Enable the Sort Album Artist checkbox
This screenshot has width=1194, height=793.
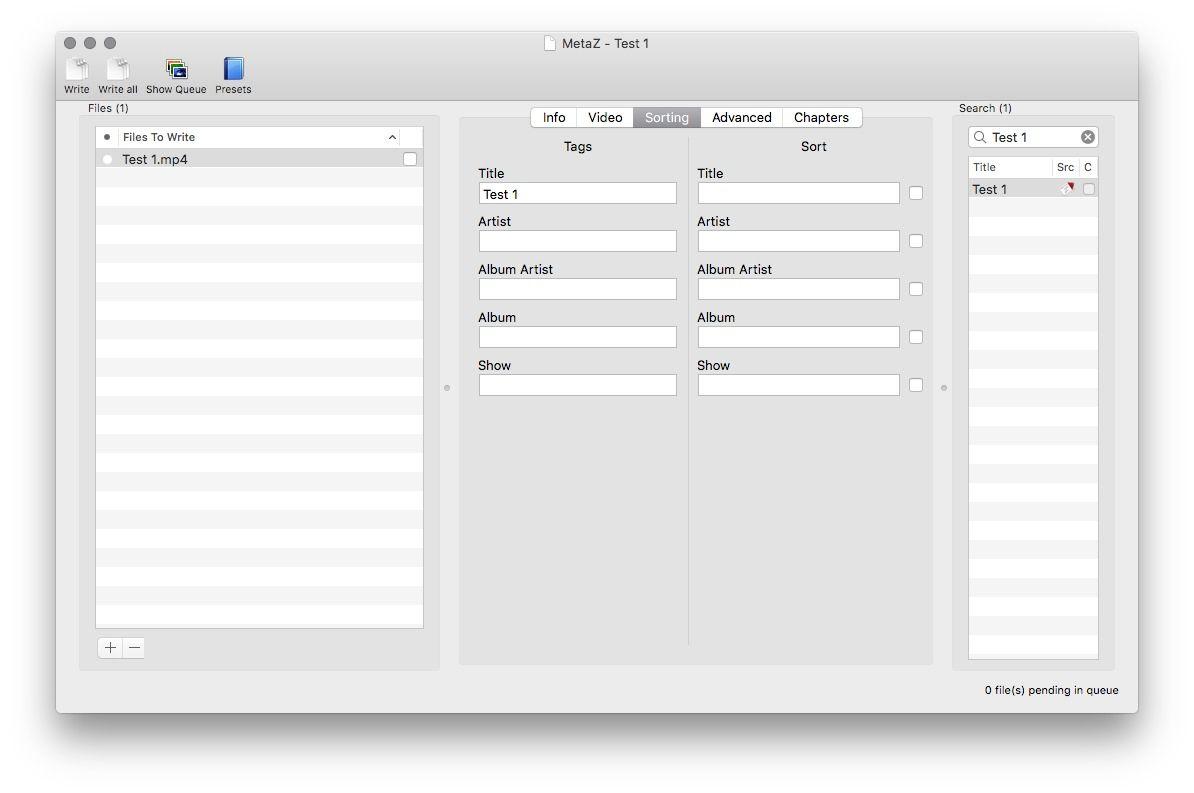click(916, 289)
